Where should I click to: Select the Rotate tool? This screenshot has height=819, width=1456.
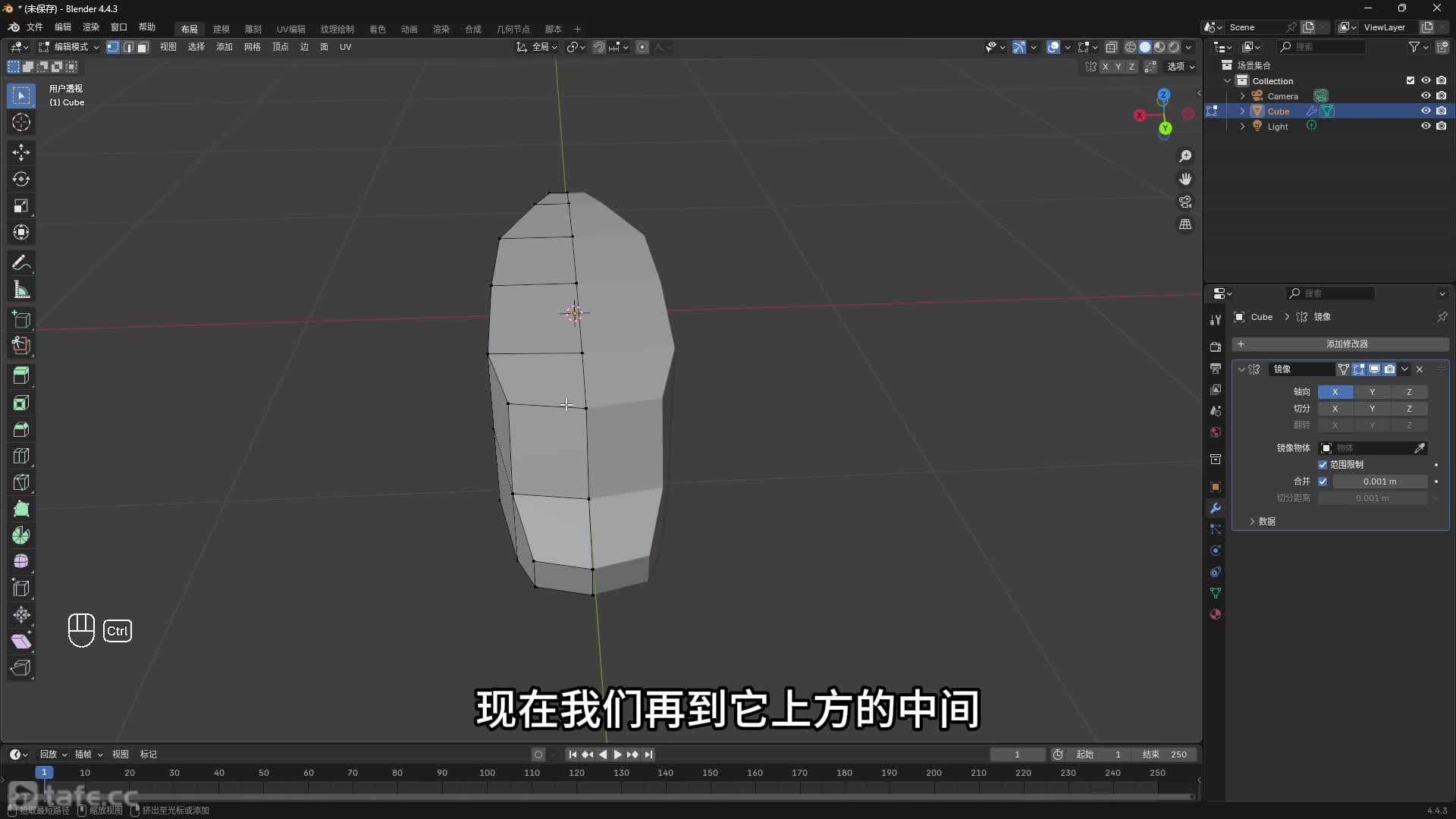pyautogui.click(x=21, y=179)
